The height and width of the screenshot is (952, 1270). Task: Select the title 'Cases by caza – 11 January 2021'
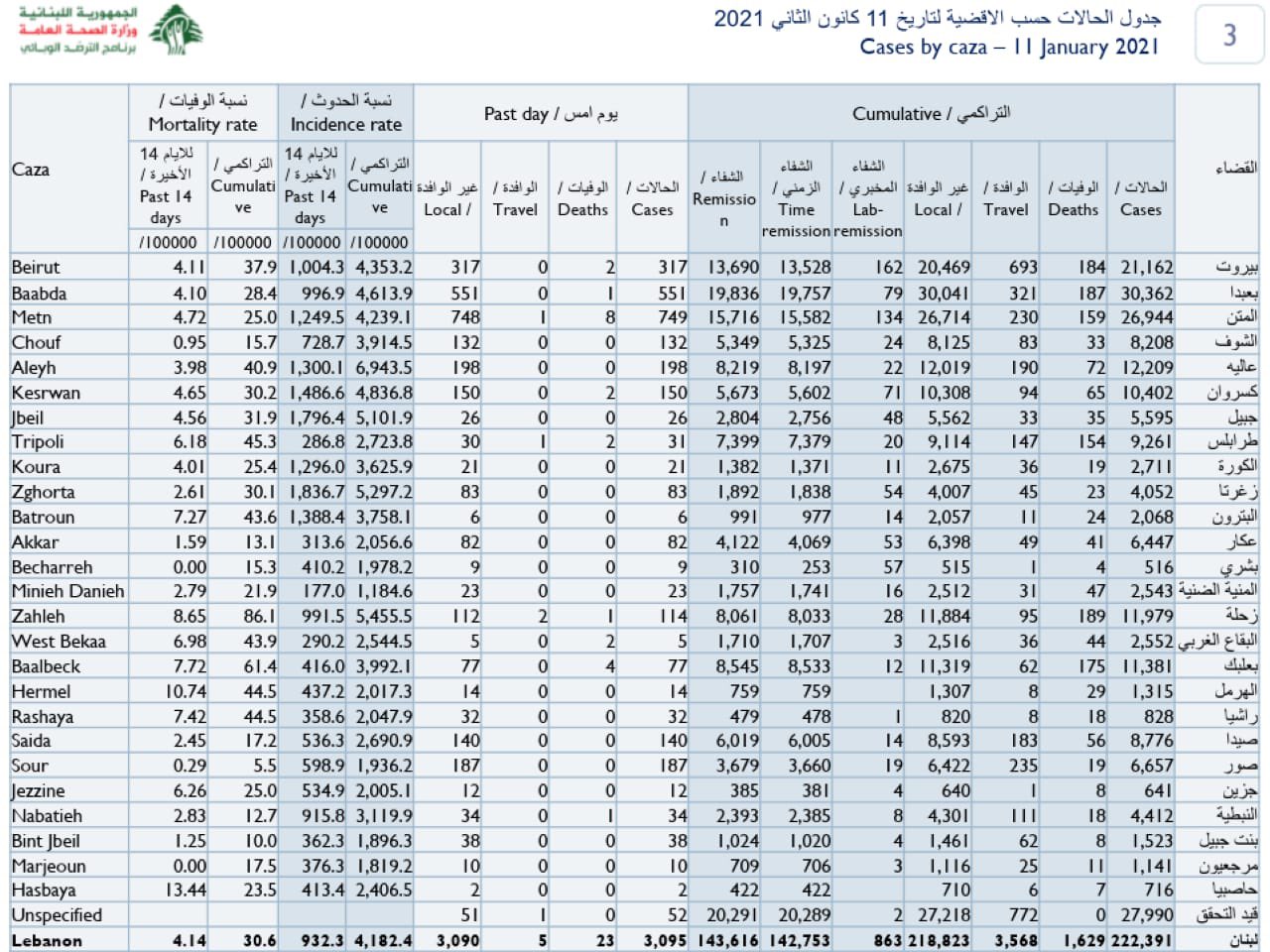[x=1009, y=47]
